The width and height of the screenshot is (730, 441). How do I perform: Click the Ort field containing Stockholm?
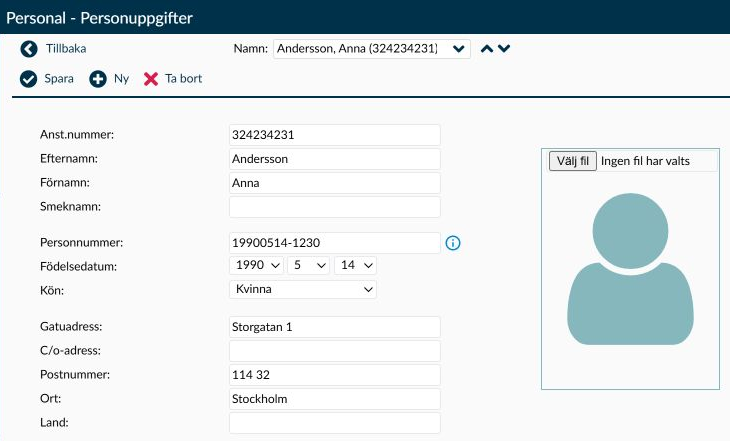335,399
